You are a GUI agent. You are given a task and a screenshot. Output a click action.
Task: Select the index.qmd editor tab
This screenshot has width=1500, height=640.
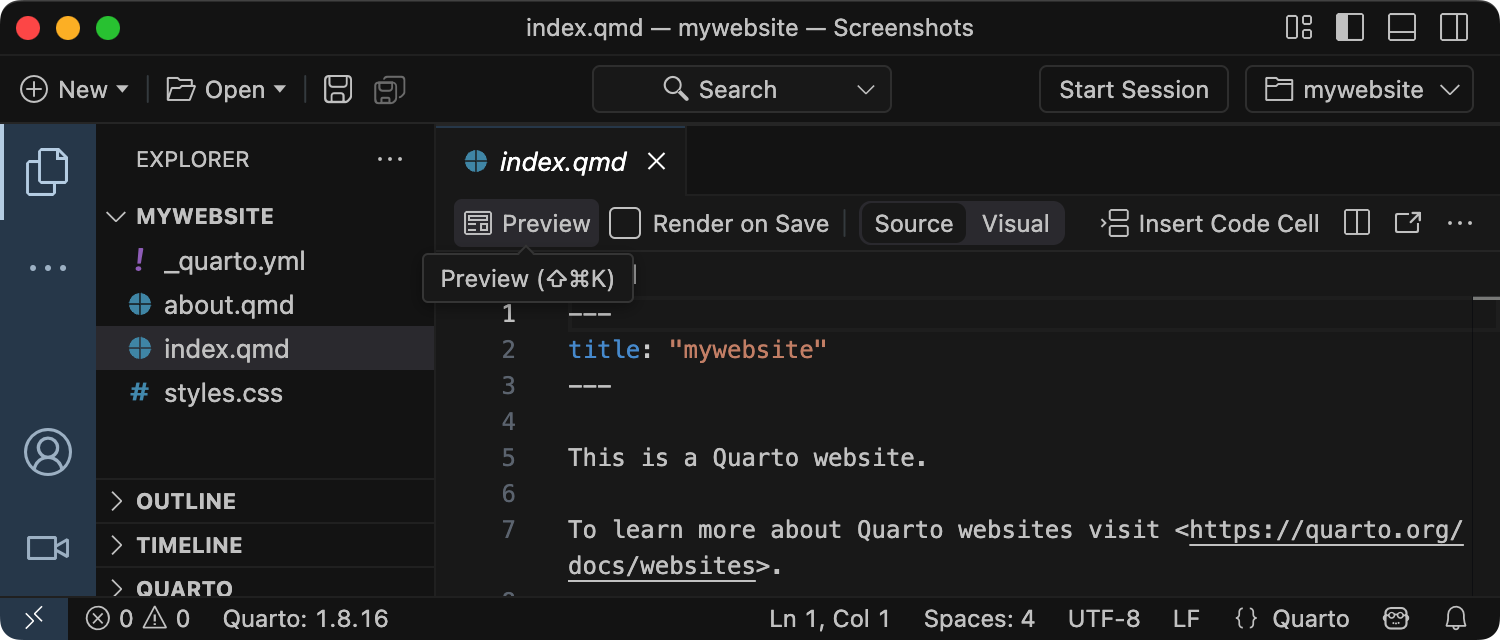562,162
